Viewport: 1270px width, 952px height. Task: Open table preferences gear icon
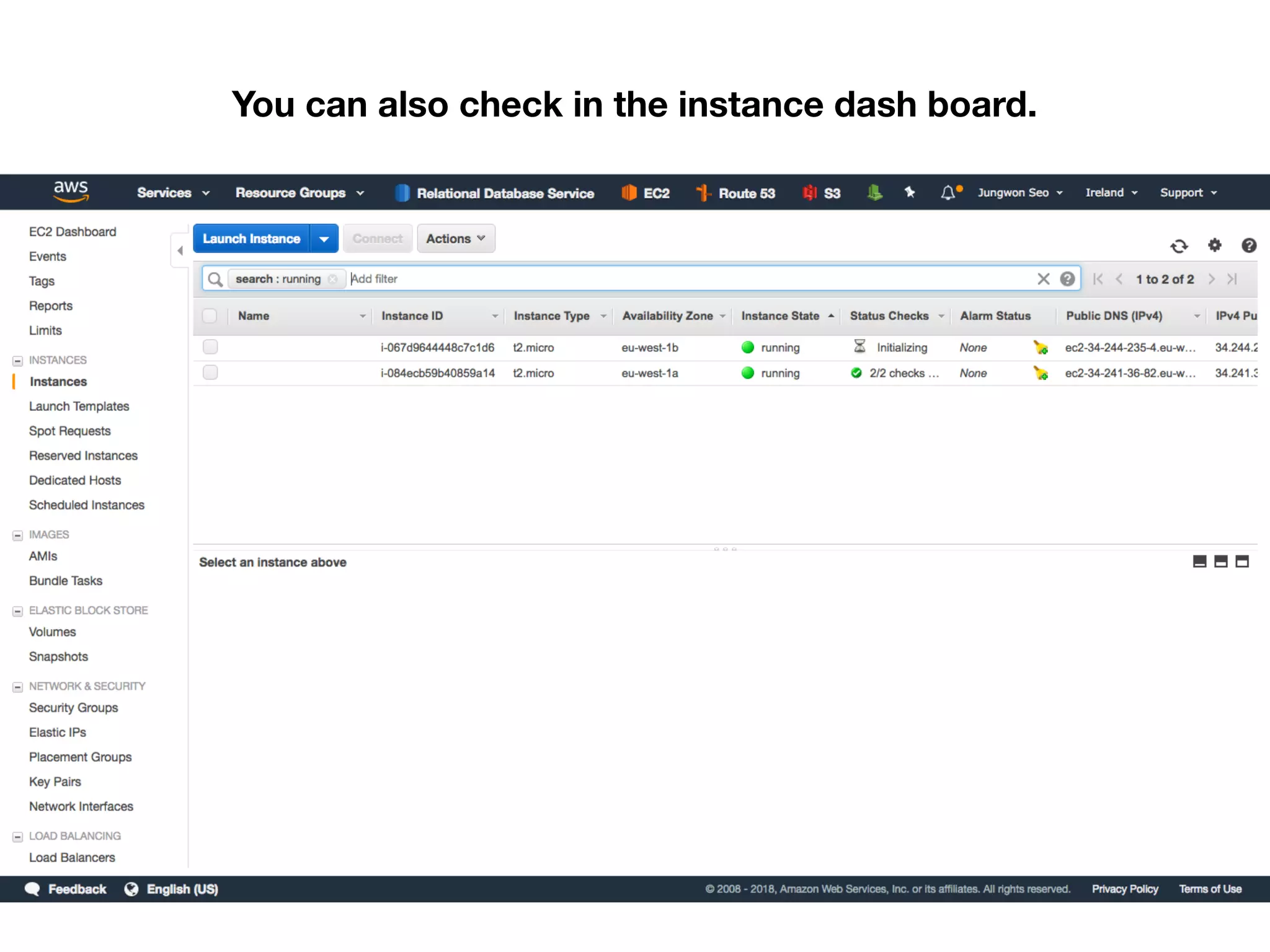[1214, 245]
